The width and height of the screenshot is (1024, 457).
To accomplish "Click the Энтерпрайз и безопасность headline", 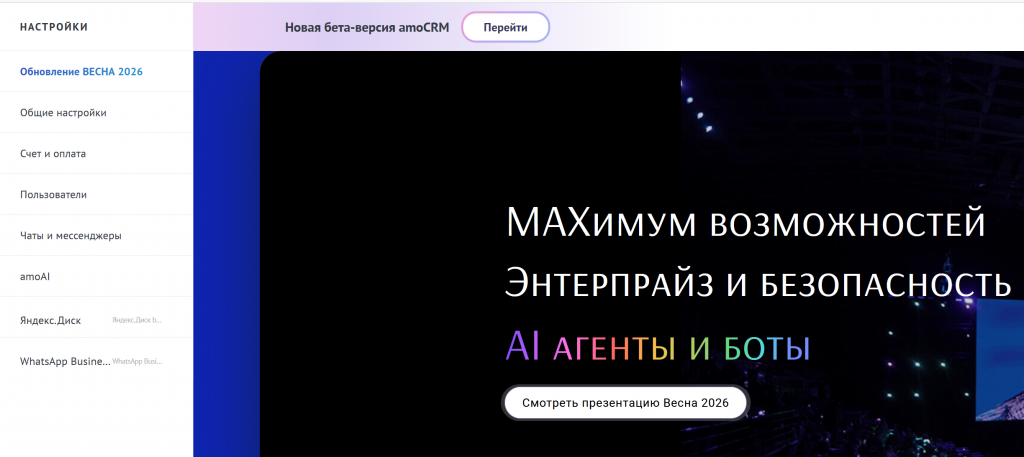I will click(x=758, y=284).
